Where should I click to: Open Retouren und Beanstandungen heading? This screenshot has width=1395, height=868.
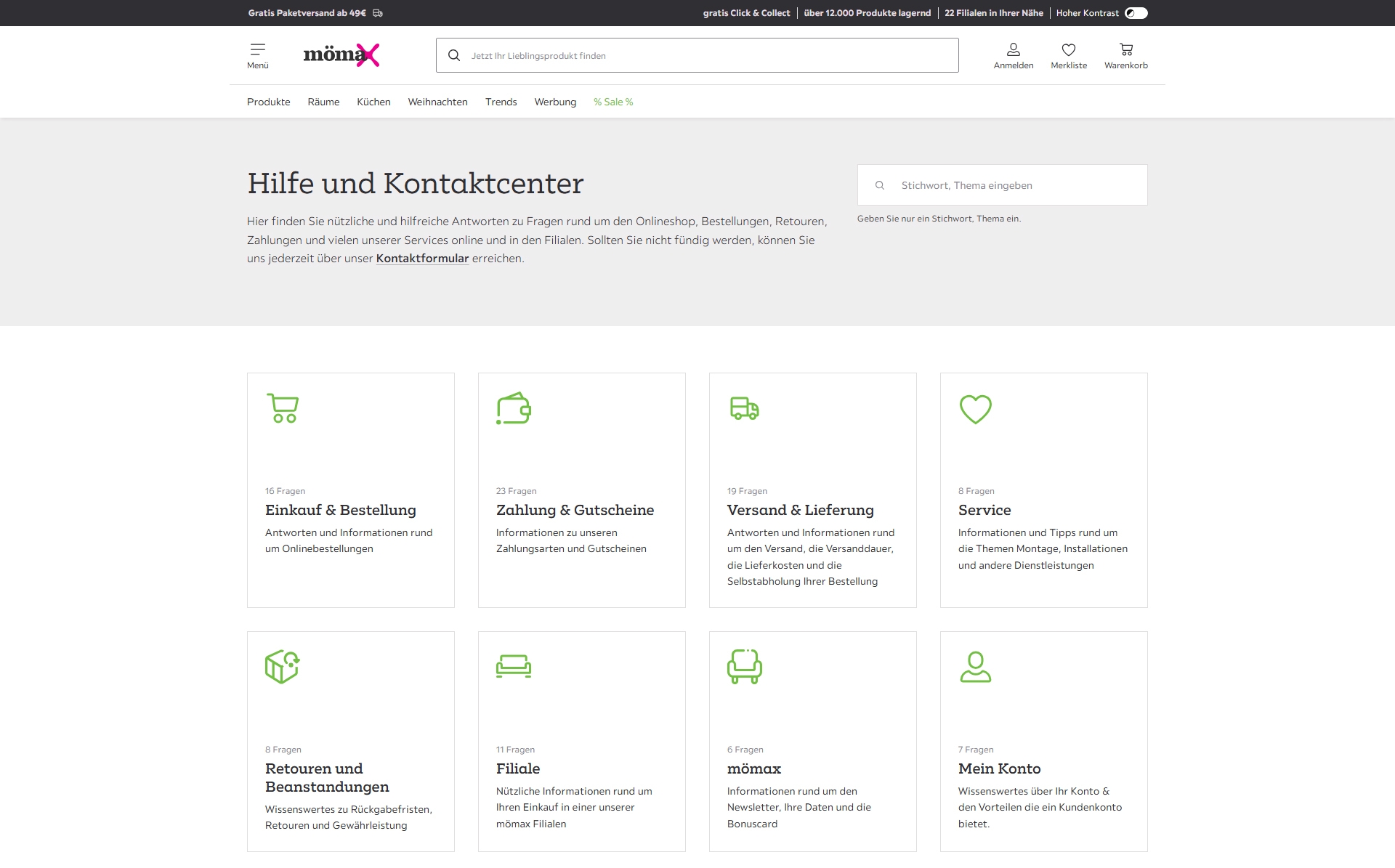point(327,777)
